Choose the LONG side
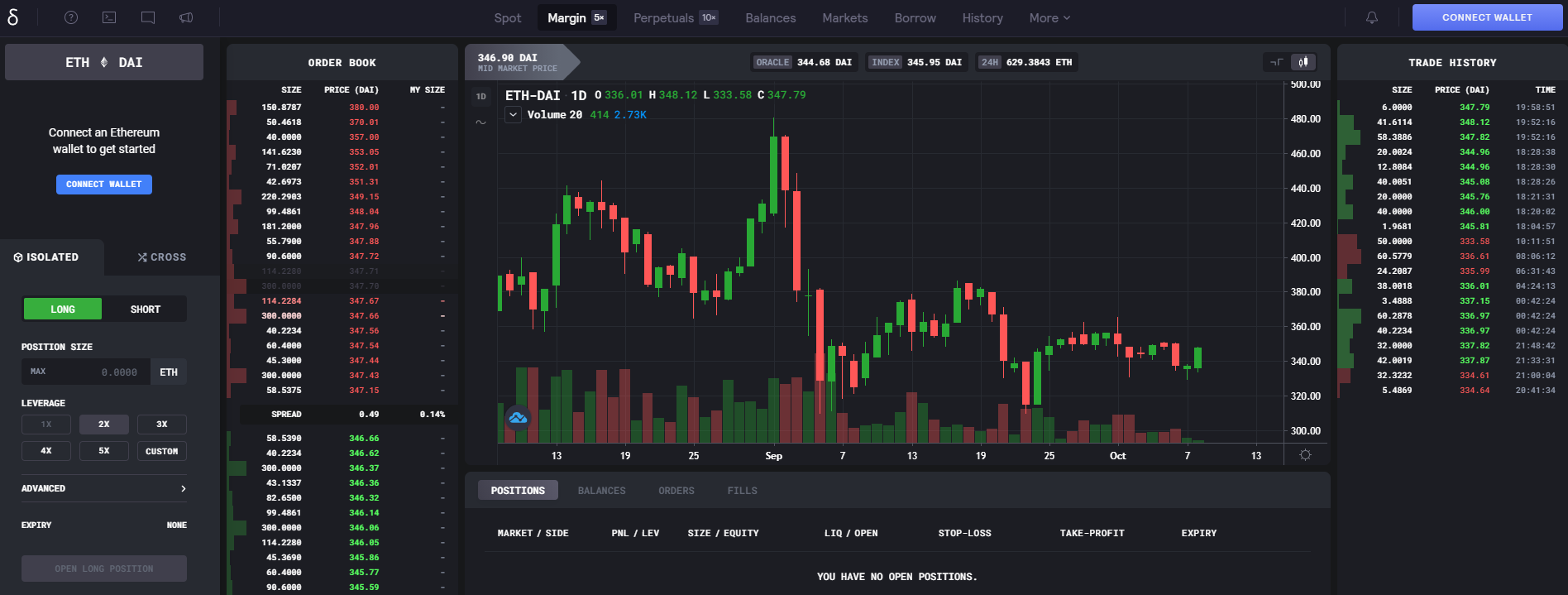This screenshot has height=595, width=1568. click(63, 309)
